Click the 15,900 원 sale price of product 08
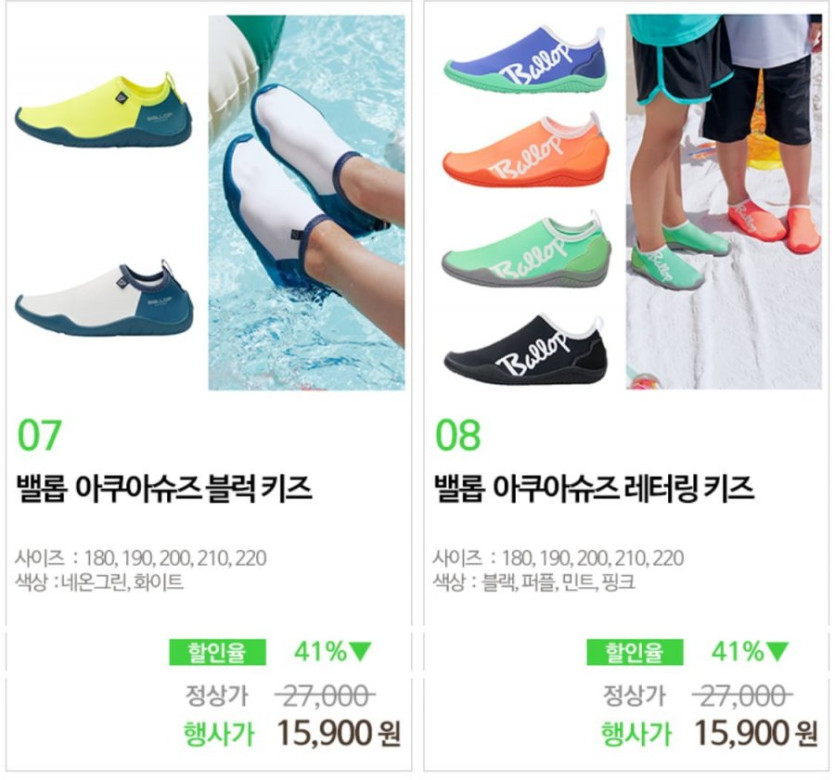Screen dimensions: 835x780 click(756, 734)
